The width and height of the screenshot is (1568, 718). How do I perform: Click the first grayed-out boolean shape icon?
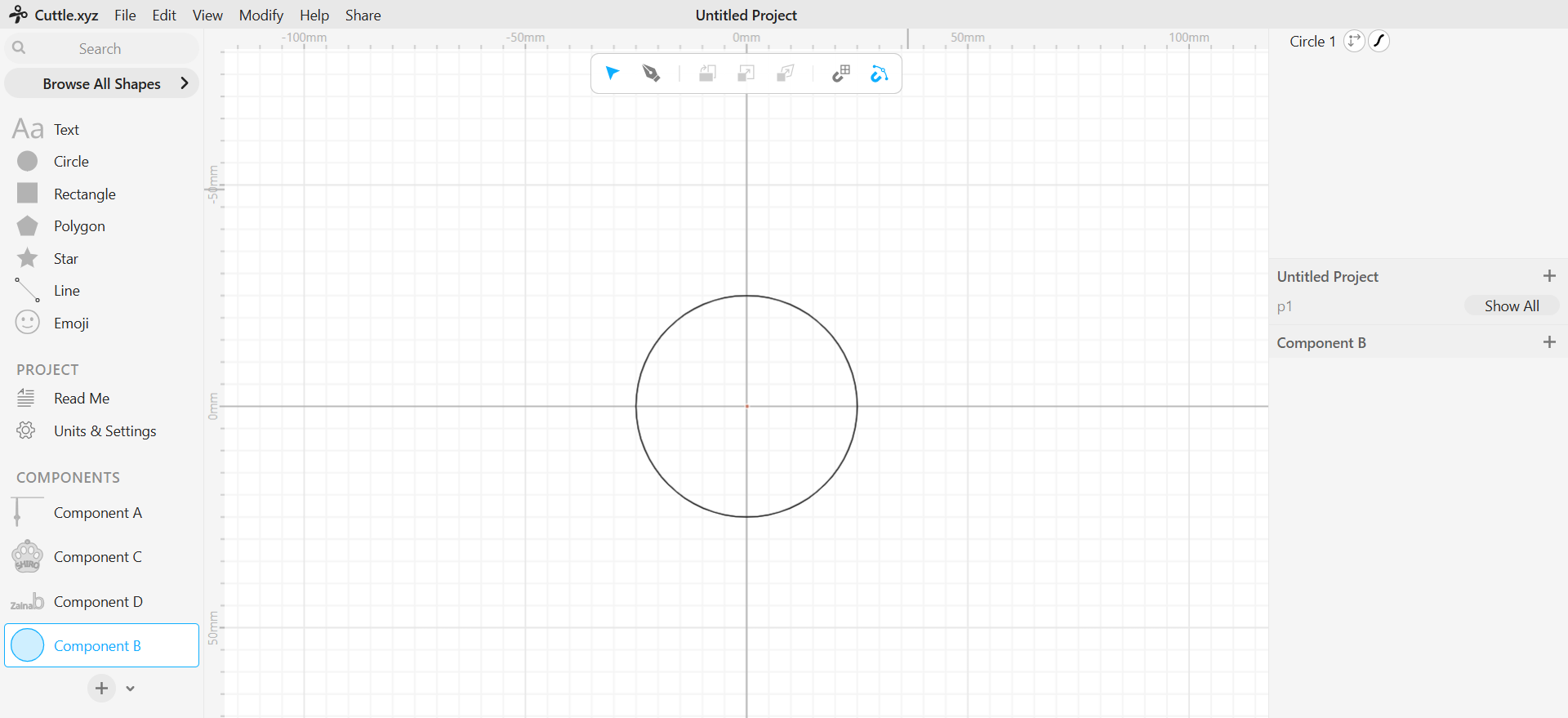707,74
